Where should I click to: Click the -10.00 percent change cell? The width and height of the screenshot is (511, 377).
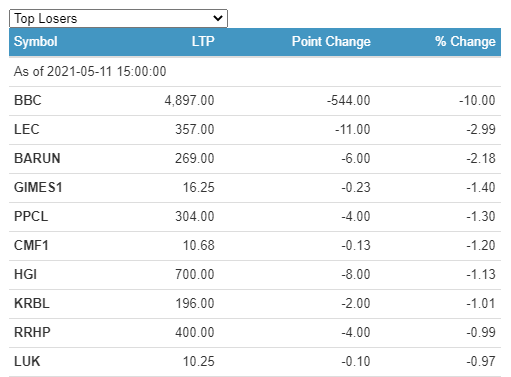pyautogui.click(x=477, y=100)
